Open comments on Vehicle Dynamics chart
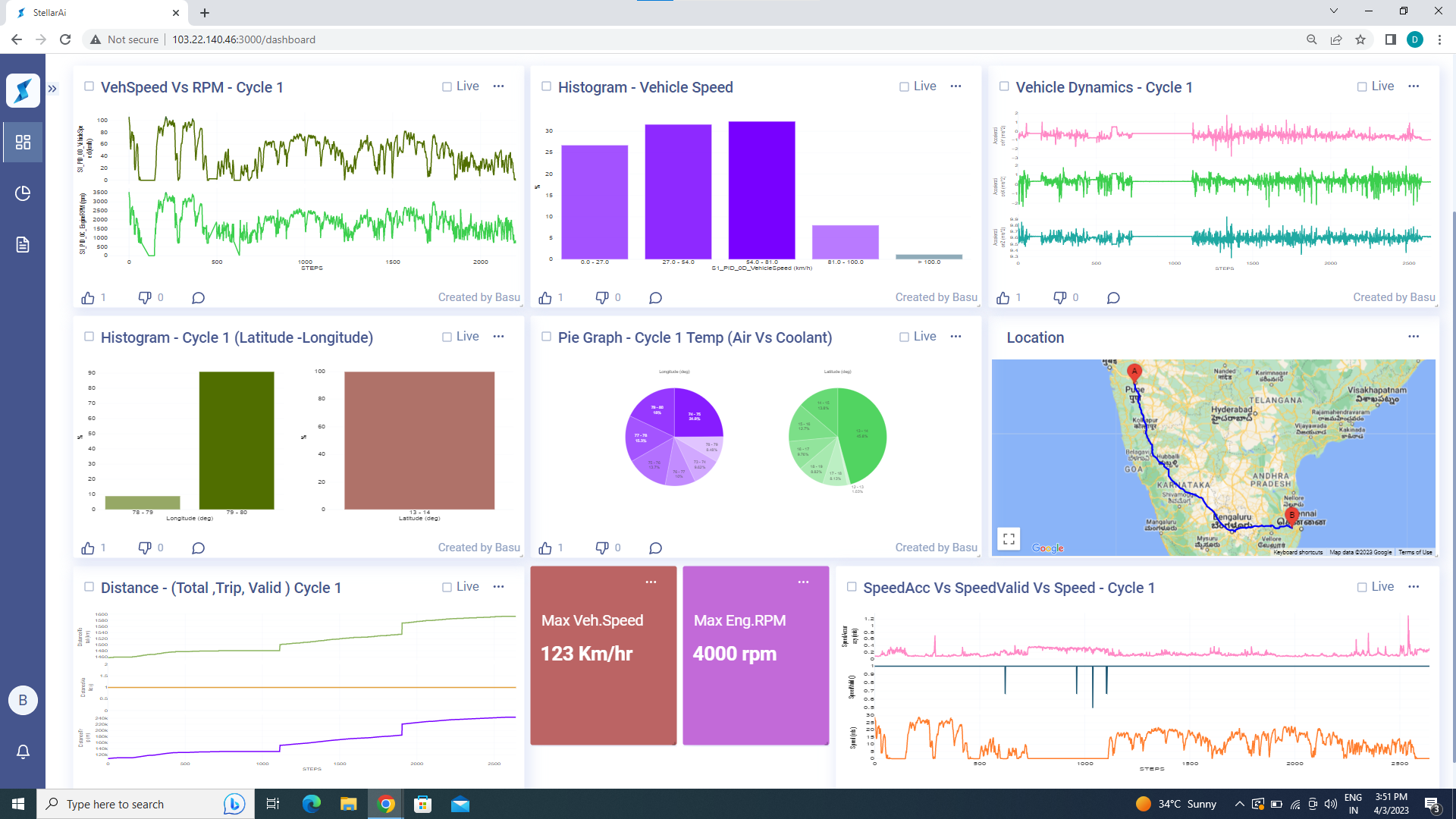This screenshot has width=1456, height=819. (x=1112, y=298)
